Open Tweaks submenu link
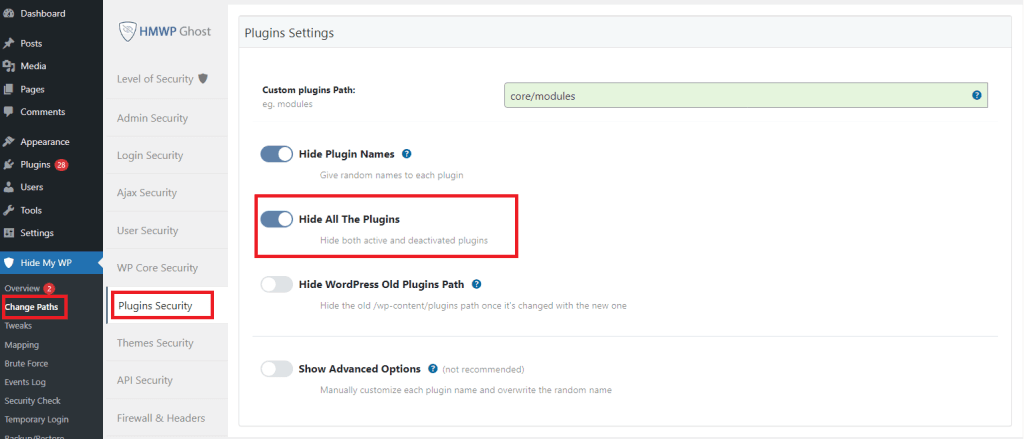The width and height of the screenshot is (1024, 439). point(18,325)
